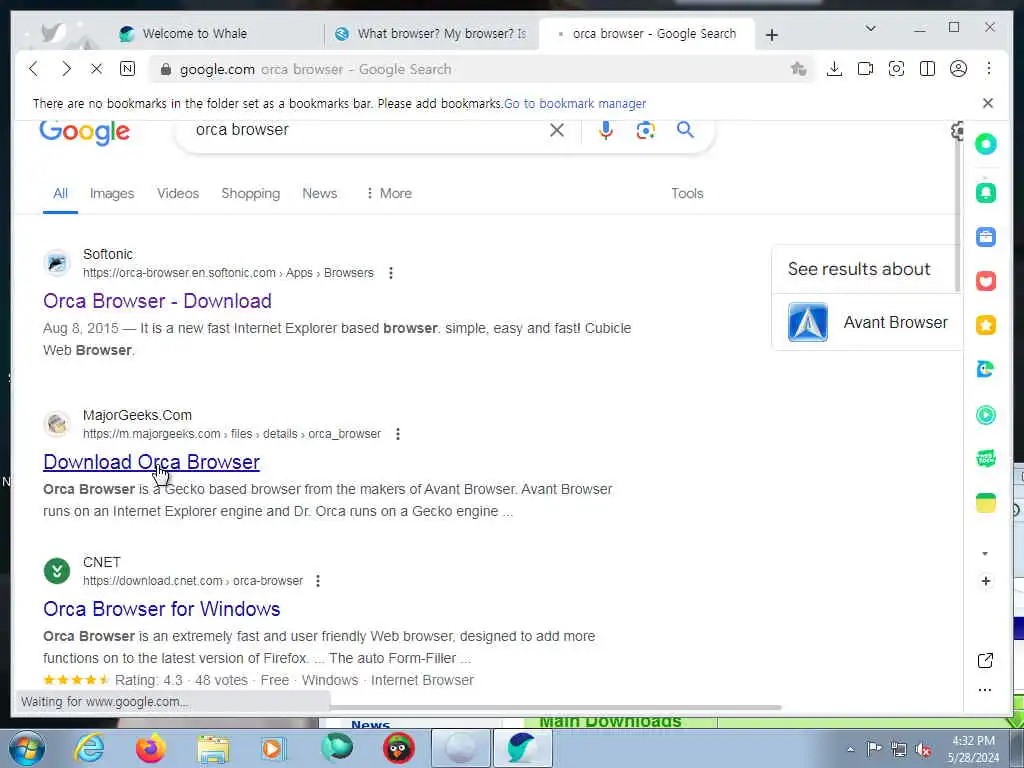Screen dimensions: 1024x768
Task: Open the red Pocket sidebar icon
Action: point(986,281)
